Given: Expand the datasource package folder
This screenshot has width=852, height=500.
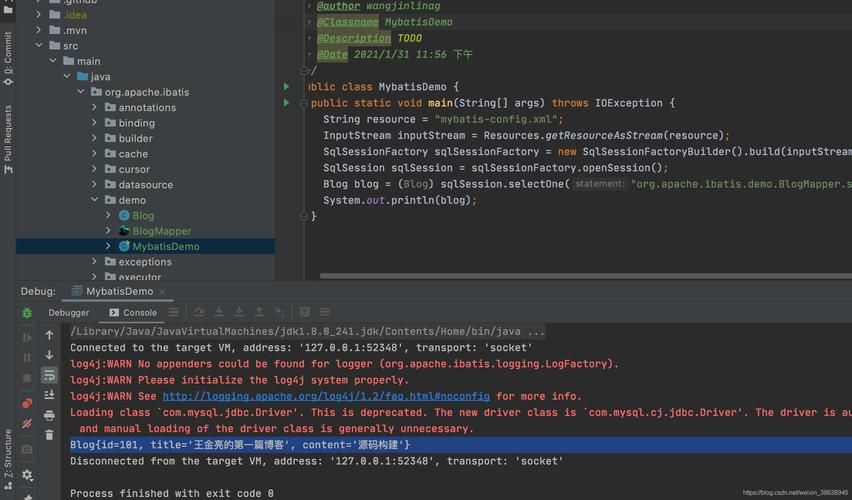Looking at the screenshot, I should [95, 184].
